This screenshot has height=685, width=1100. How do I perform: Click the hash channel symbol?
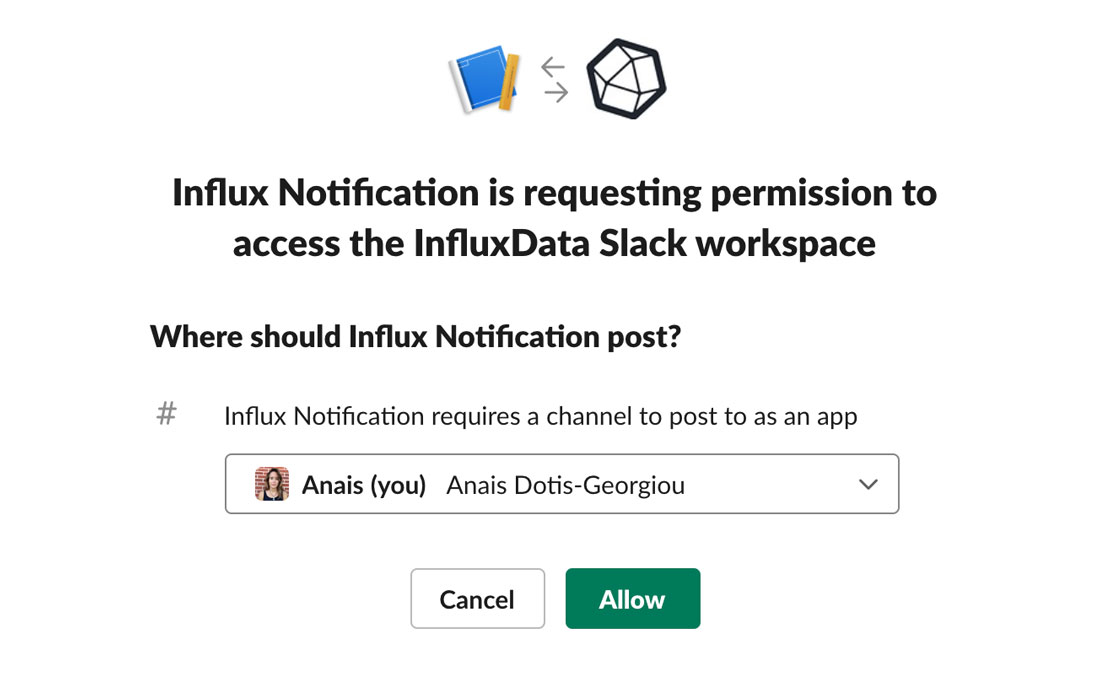tap(167, 414)
